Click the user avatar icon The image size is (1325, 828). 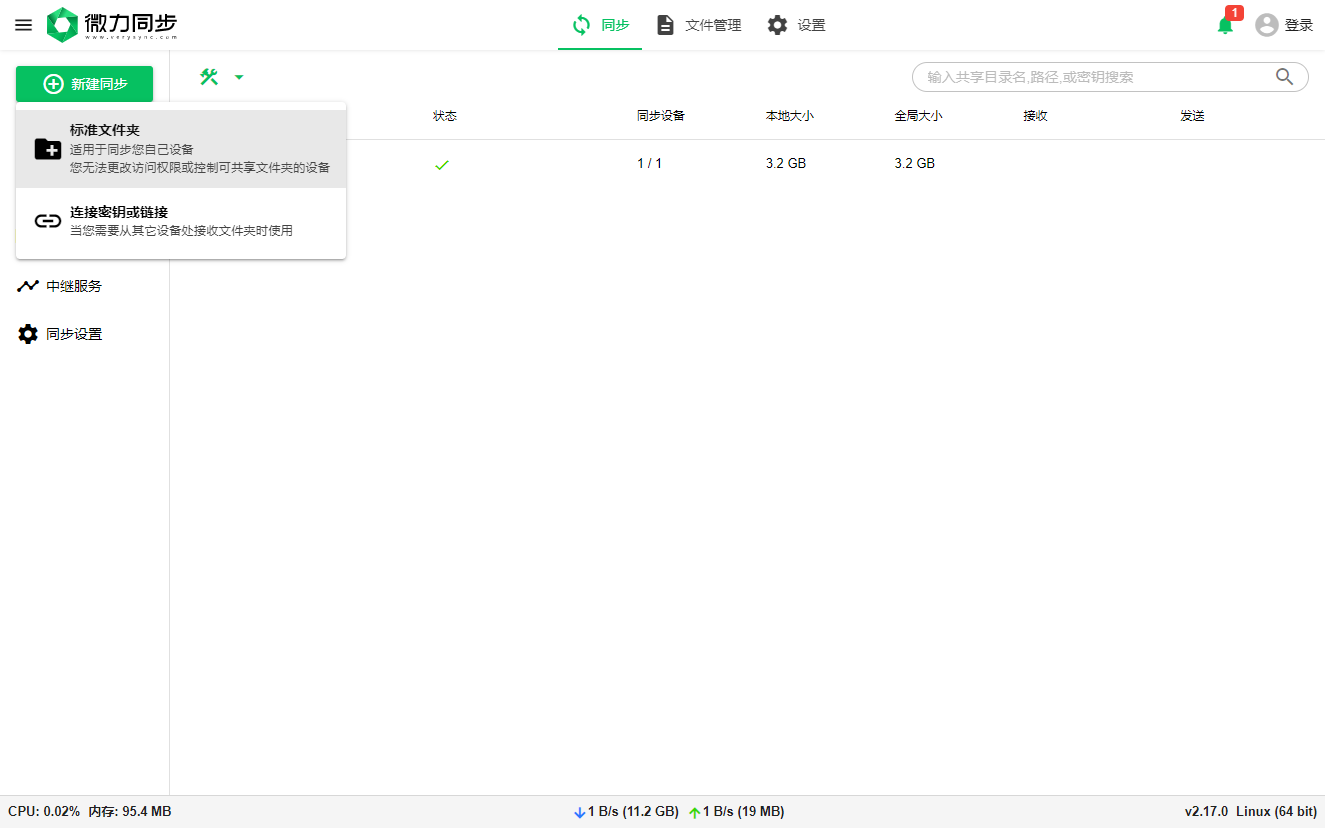click(1267, 25)
